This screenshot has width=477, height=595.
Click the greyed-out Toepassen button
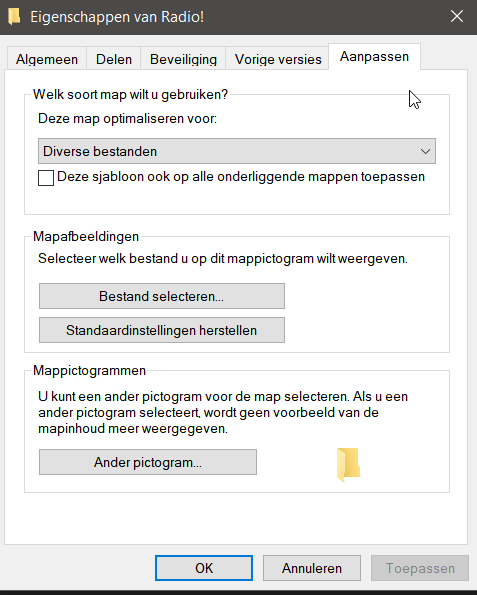pyautogui.click(x=420, y=568)
